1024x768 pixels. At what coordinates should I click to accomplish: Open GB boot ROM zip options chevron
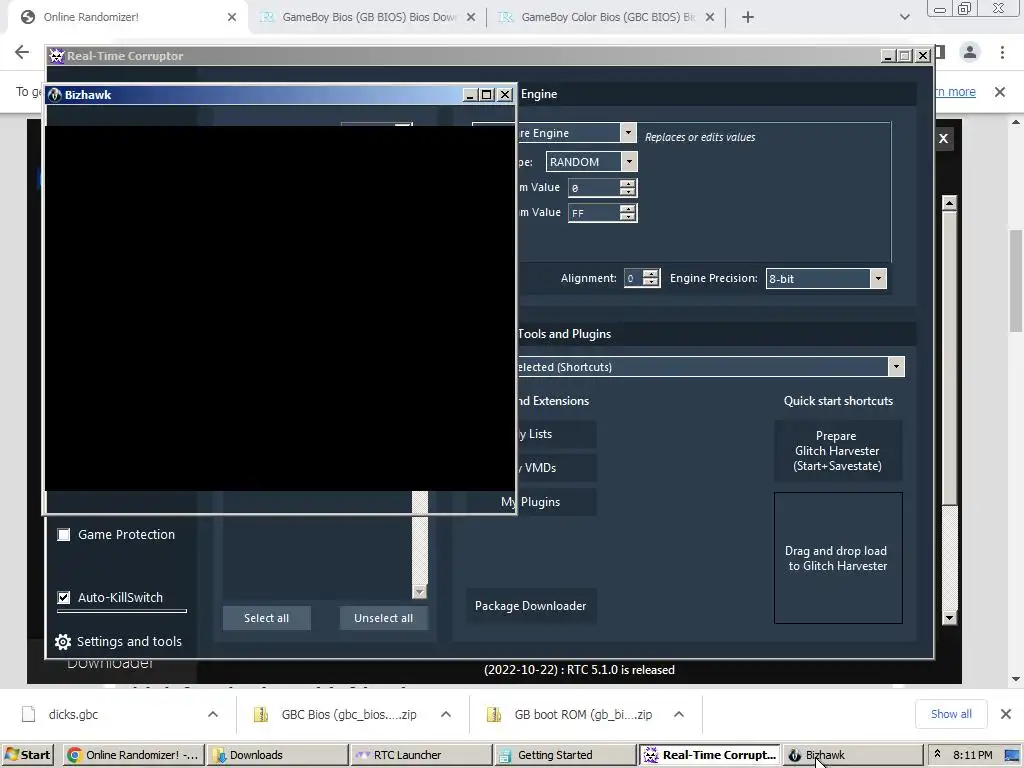click(x=679, y=714)
